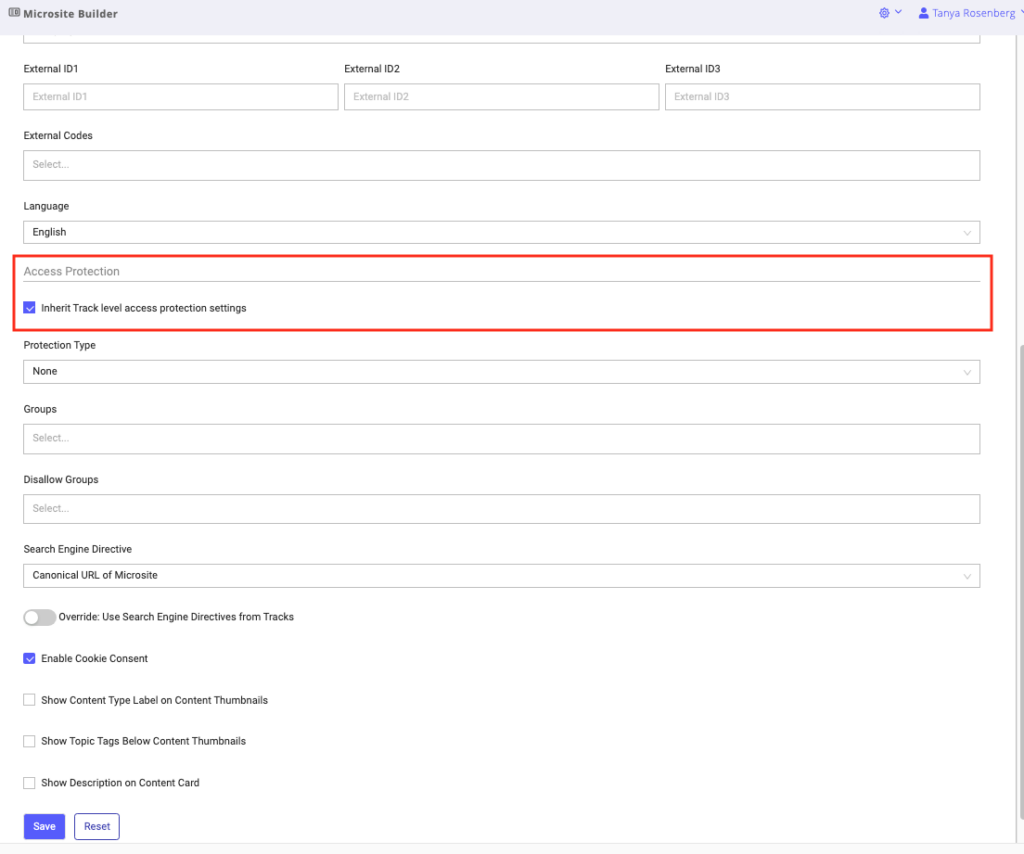Click the Reset button
The height and width of the screenshot is (854, 1024).
point(97,827)
